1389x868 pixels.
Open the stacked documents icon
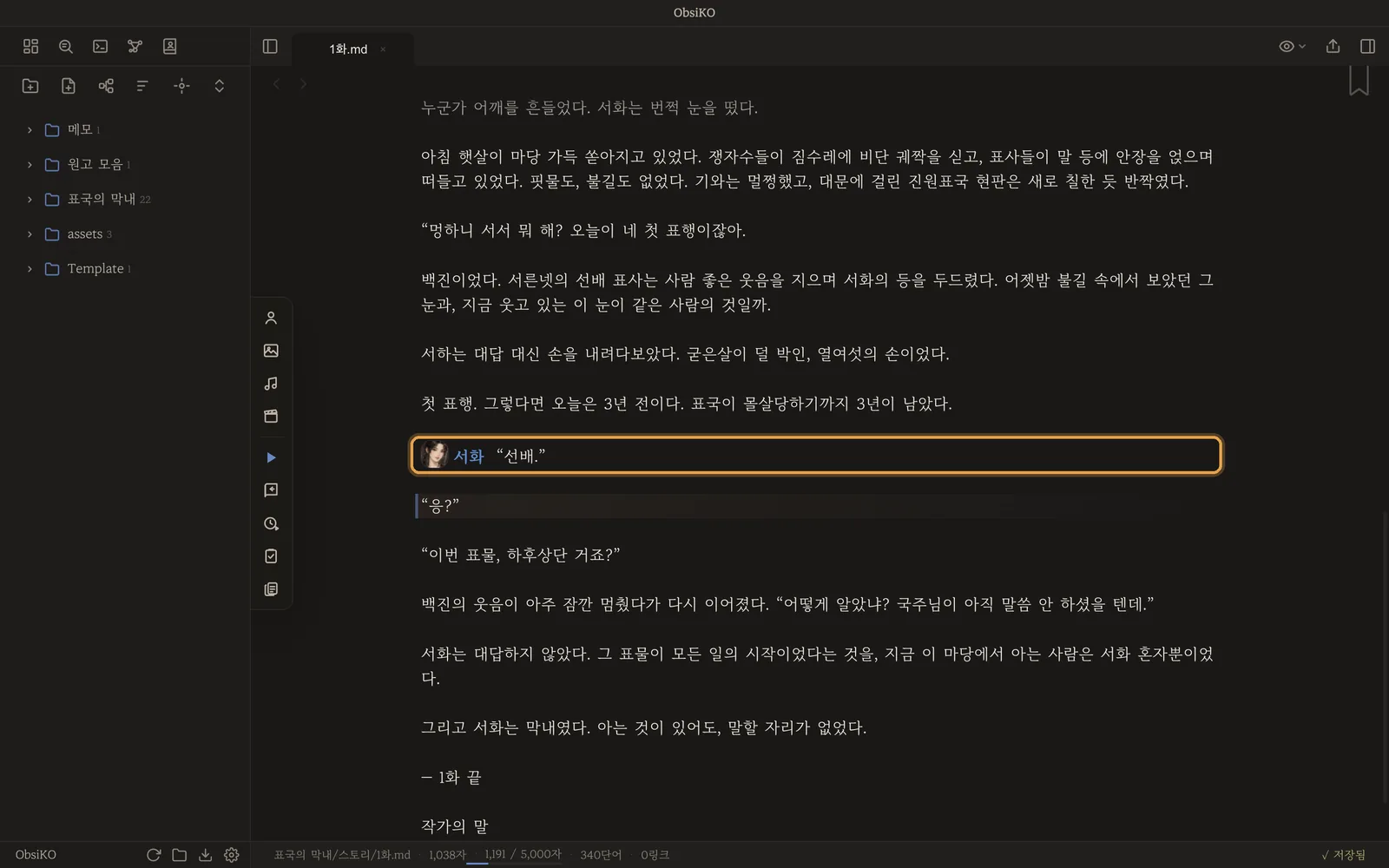pyautogui.click(x=271, y=589)
